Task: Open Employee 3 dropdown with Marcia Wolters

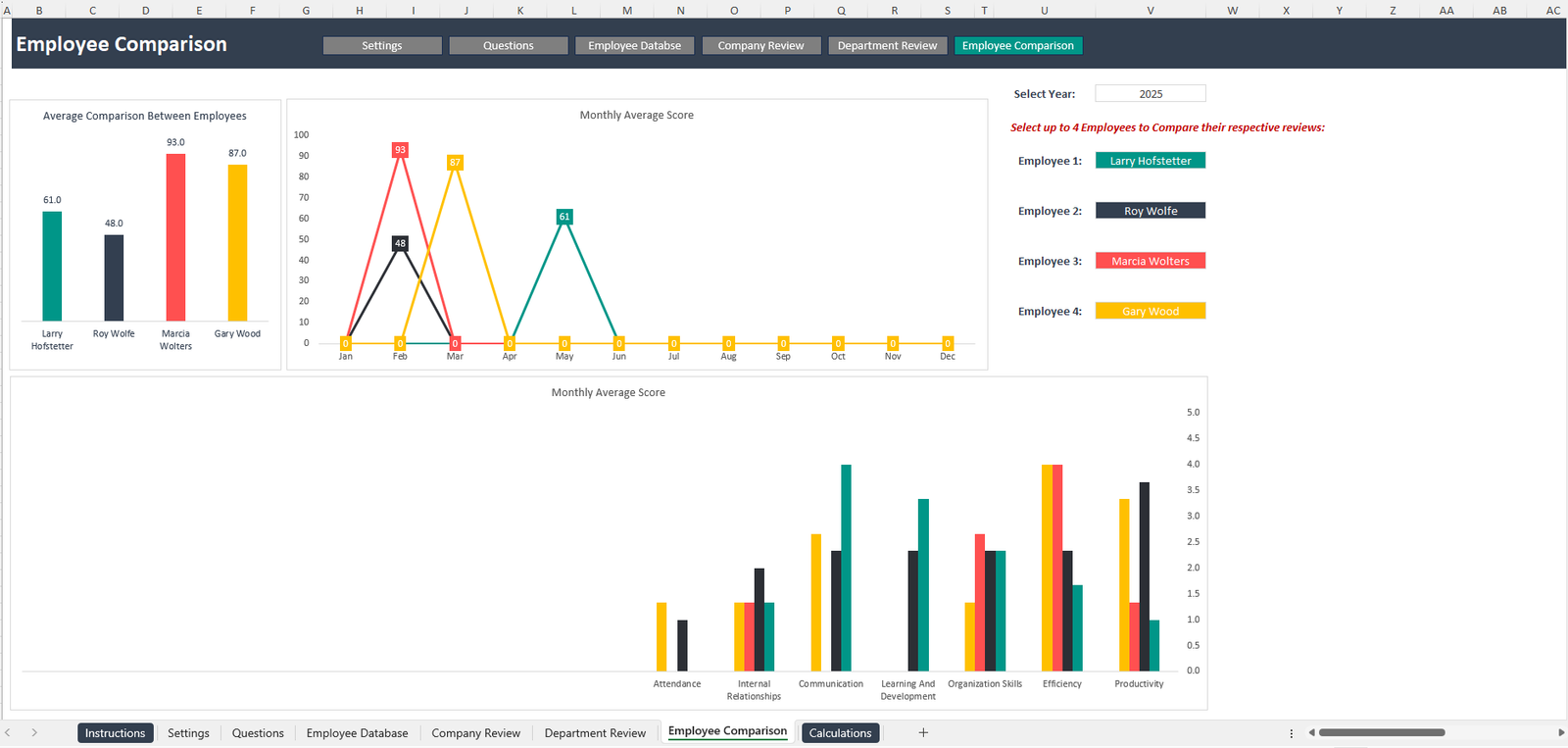Action: tap(1150, 261)
